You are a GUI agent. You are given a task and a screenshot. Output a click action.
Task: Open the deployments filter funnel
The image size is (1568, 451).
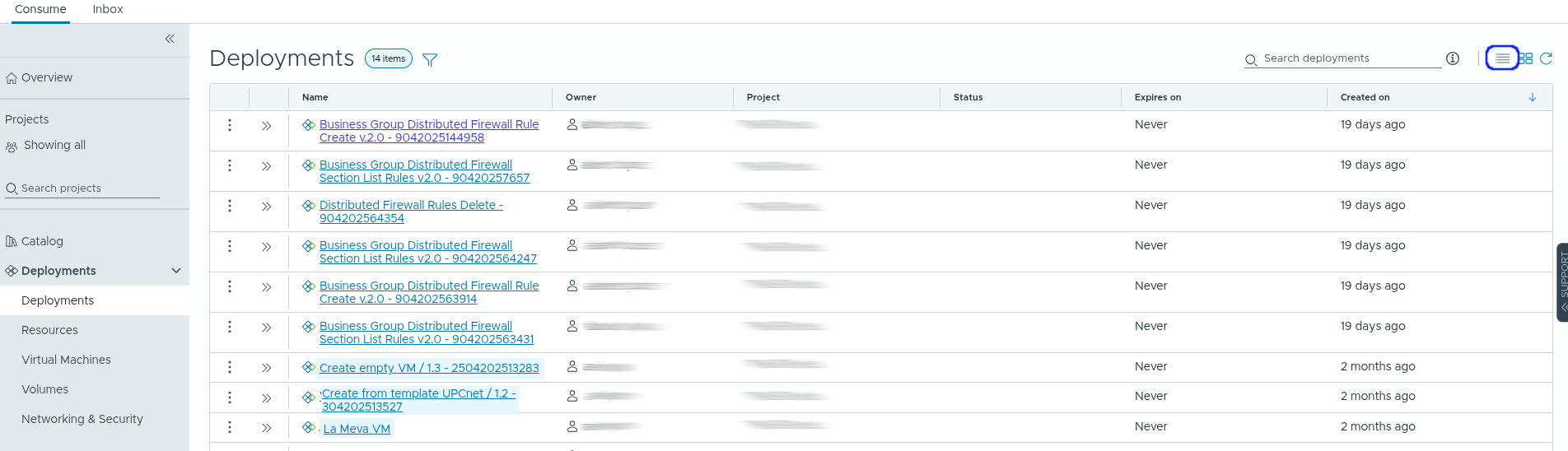click(x=430, y=59)
